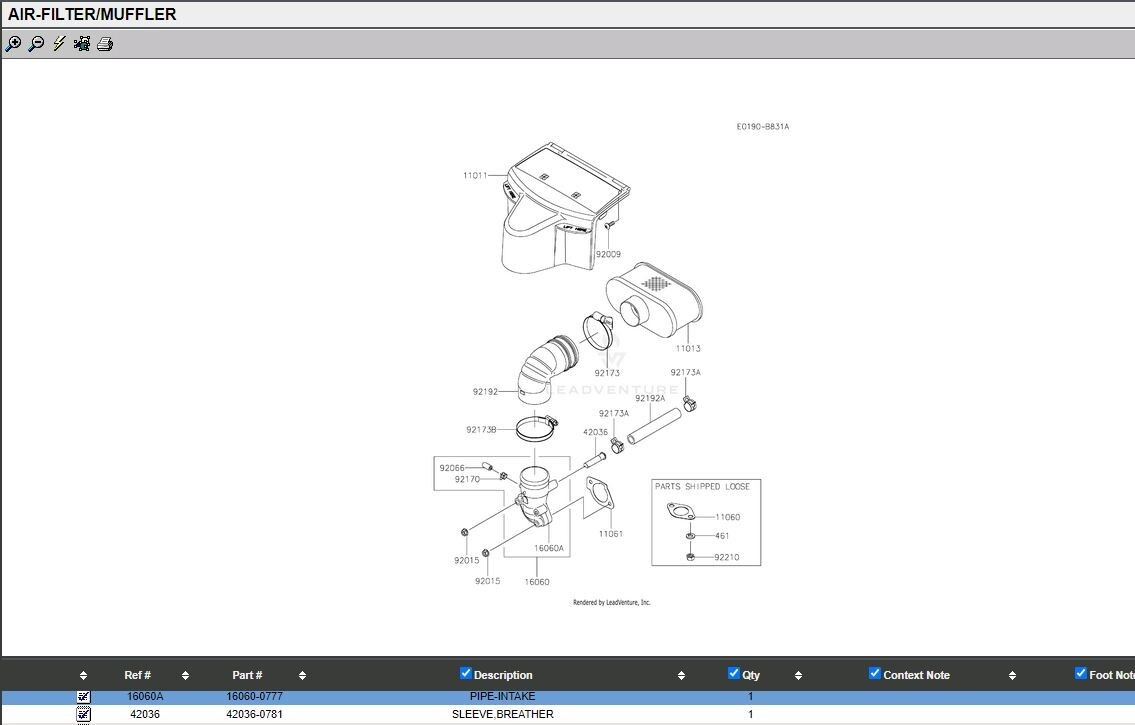Click the sort arrows in the first table column
1135x725 pixels.
(83, 676)
